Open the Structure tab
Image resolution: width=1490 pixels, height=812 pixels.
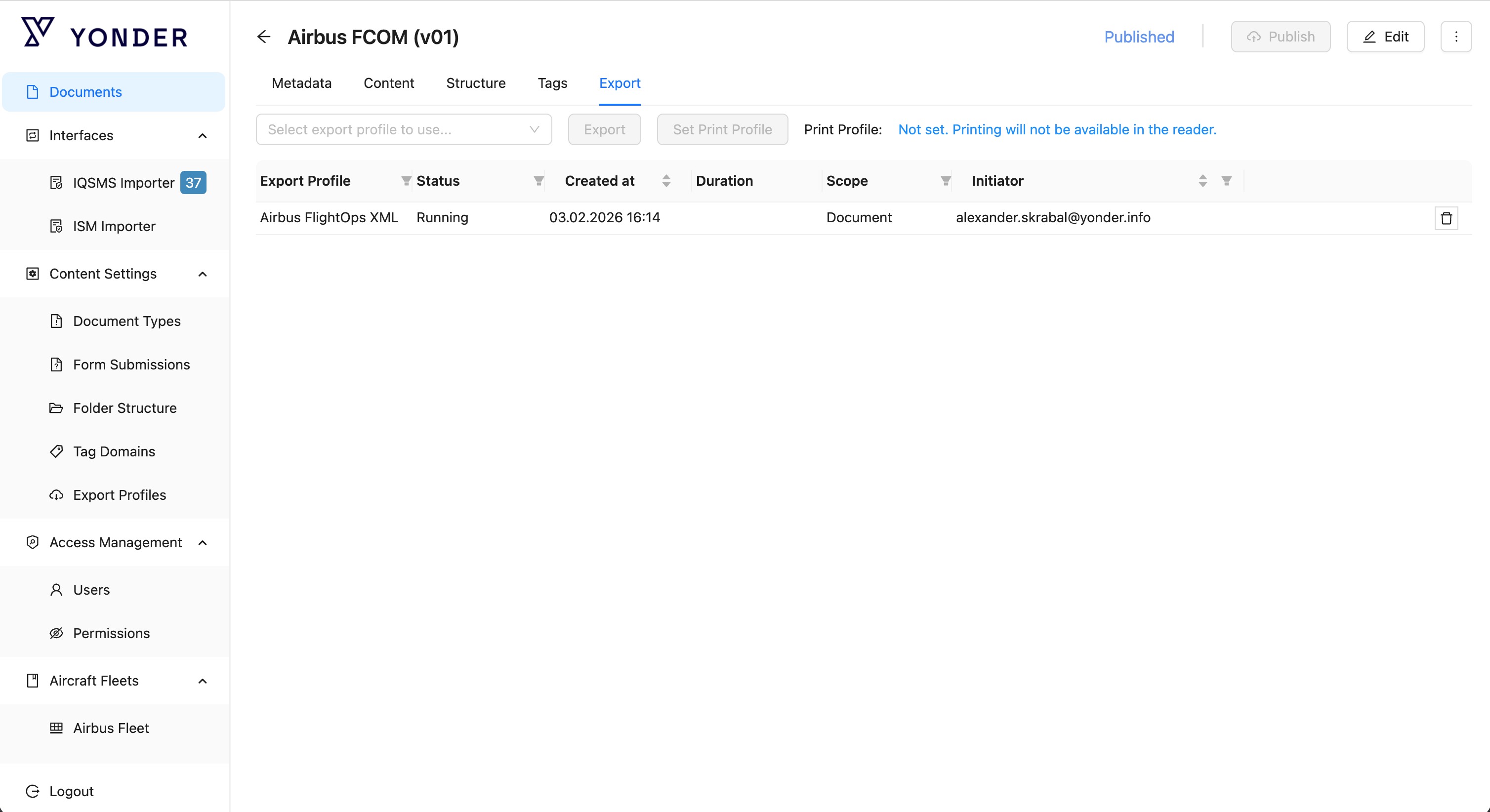[475, 83]
